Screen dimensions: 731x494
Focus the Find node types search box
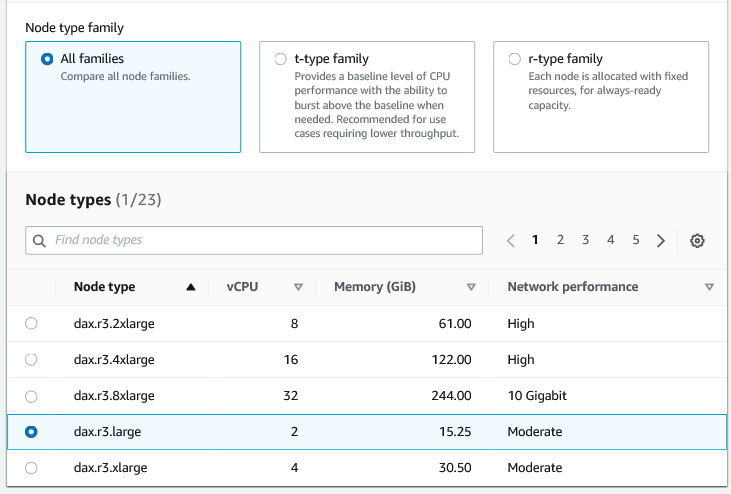point(265,240)
